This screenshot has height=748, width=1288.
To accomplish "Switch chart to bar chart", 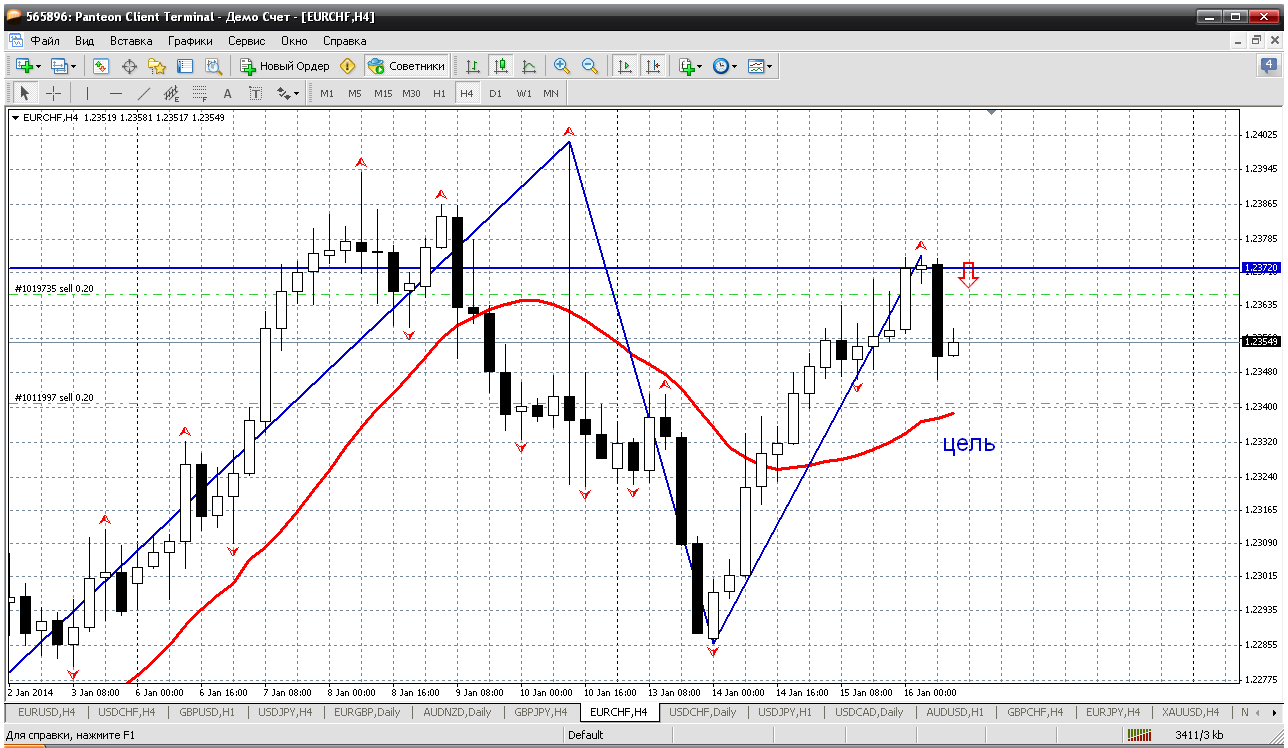I will click(473, 66).
